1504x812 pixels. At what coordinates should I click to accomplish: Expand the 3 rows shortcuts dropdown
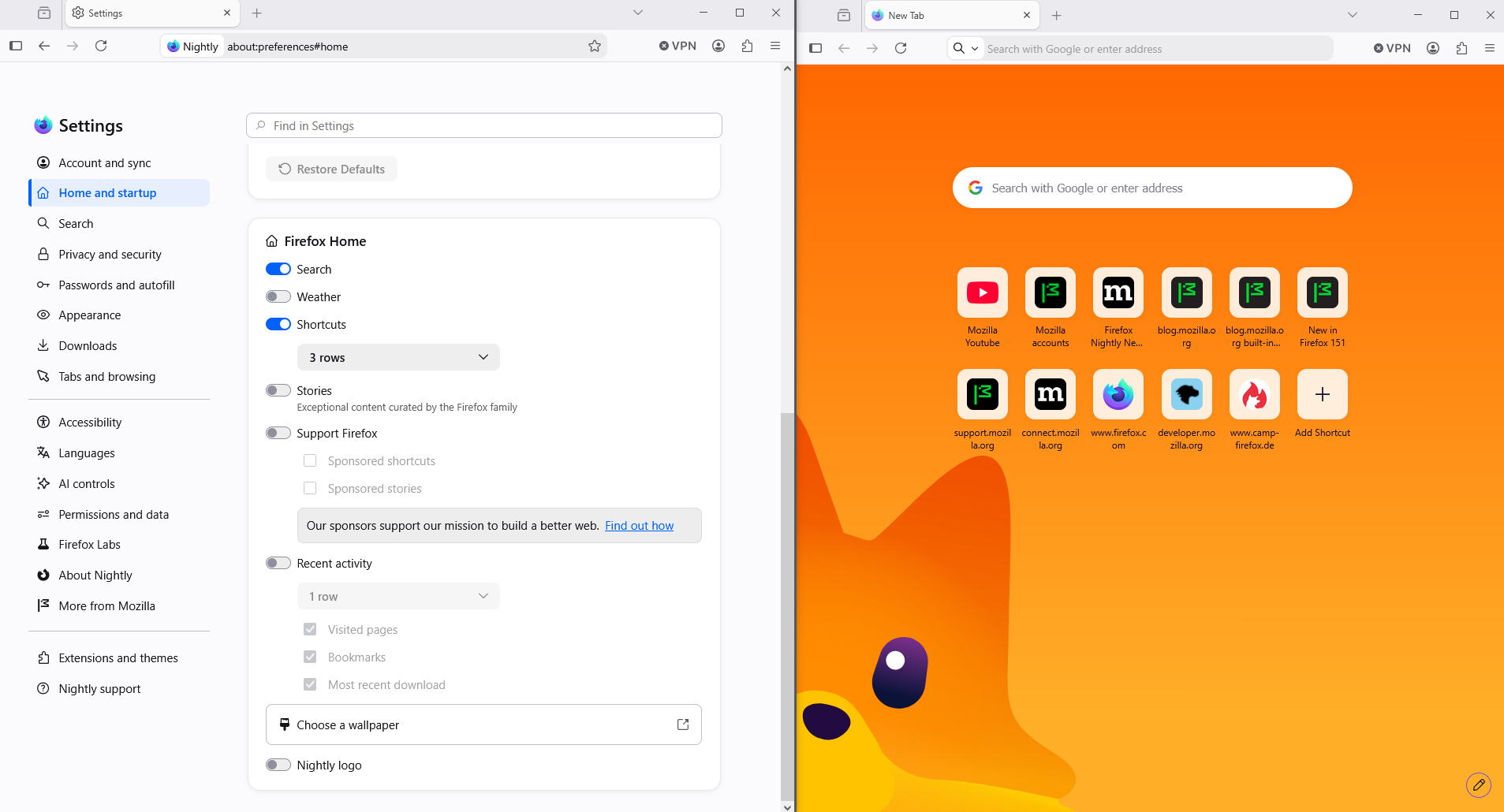(x=398, y=358)
